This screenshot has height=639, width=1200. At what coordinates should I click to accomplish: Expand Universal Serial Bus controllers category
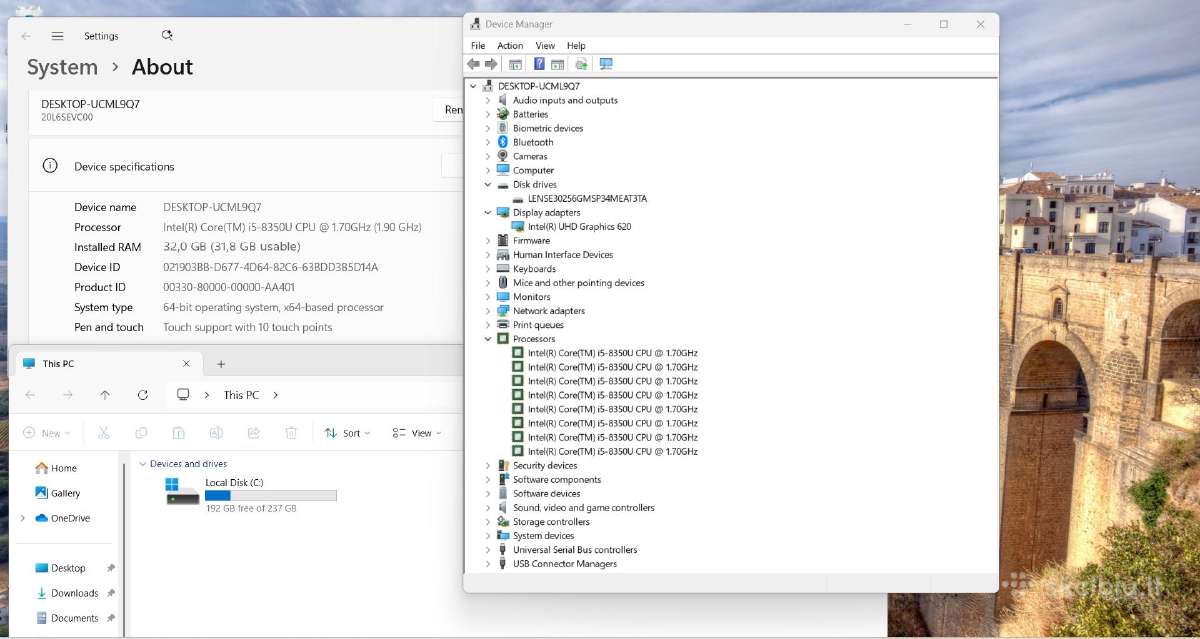tap(488, 550)
